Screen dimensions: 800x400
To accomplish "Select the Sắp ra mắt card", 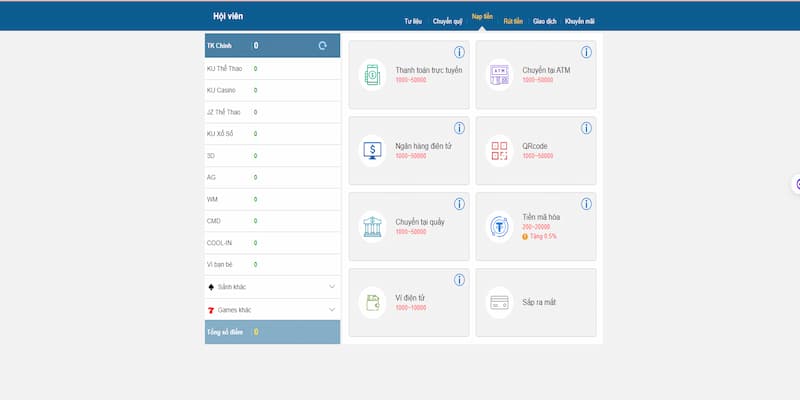I will pyautogui.click(x=536, y=302).
